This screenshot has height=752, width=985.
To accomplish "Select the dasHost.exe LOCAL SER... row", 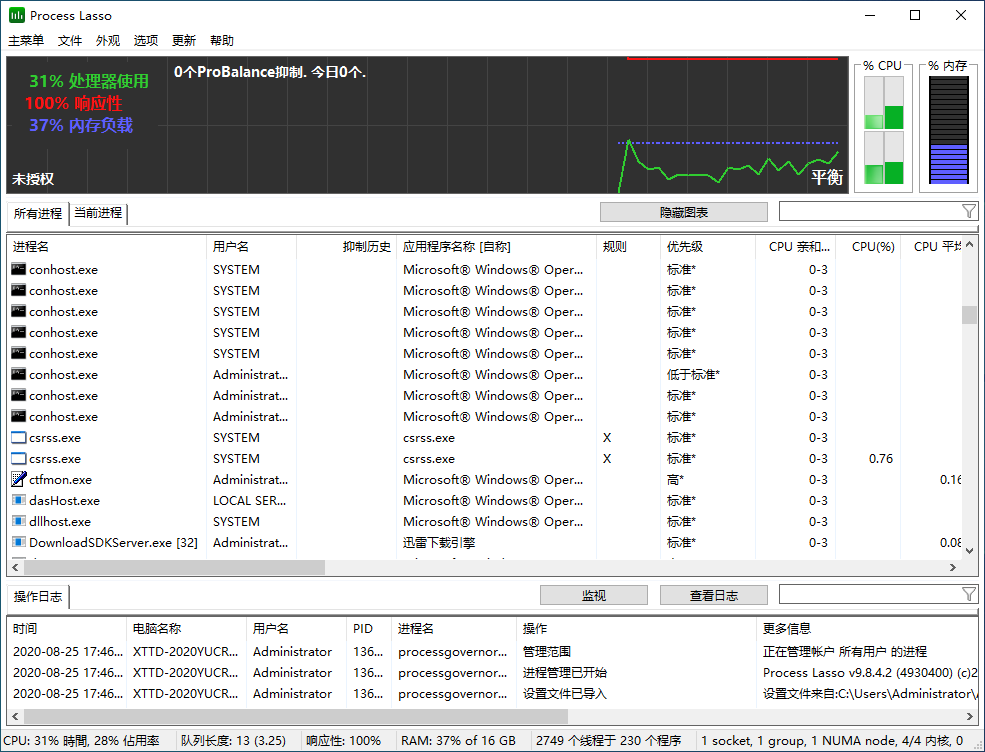I will click(484, 501).
